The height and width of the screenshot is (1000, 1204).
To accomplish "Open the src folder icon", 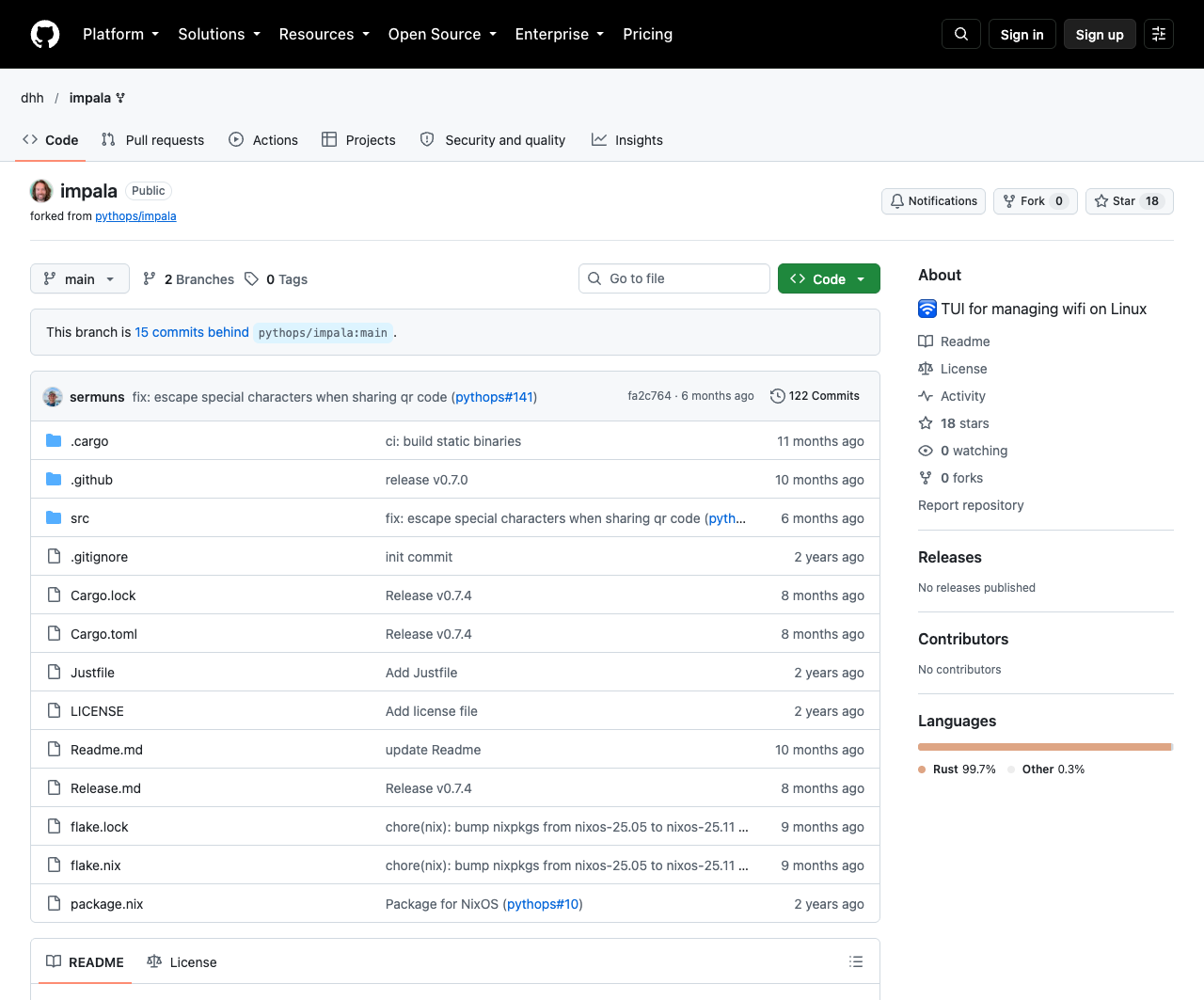I will (x=54, y=518).
